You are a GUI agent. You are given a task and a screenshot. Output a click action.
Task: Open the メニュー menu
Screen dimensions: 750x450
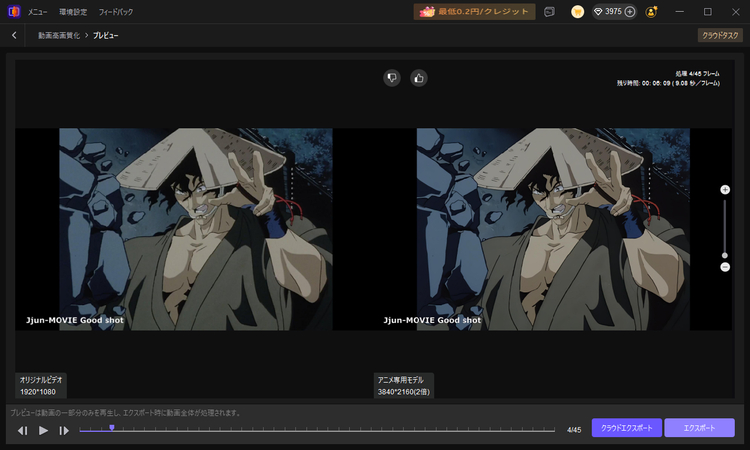pos(37,12)
